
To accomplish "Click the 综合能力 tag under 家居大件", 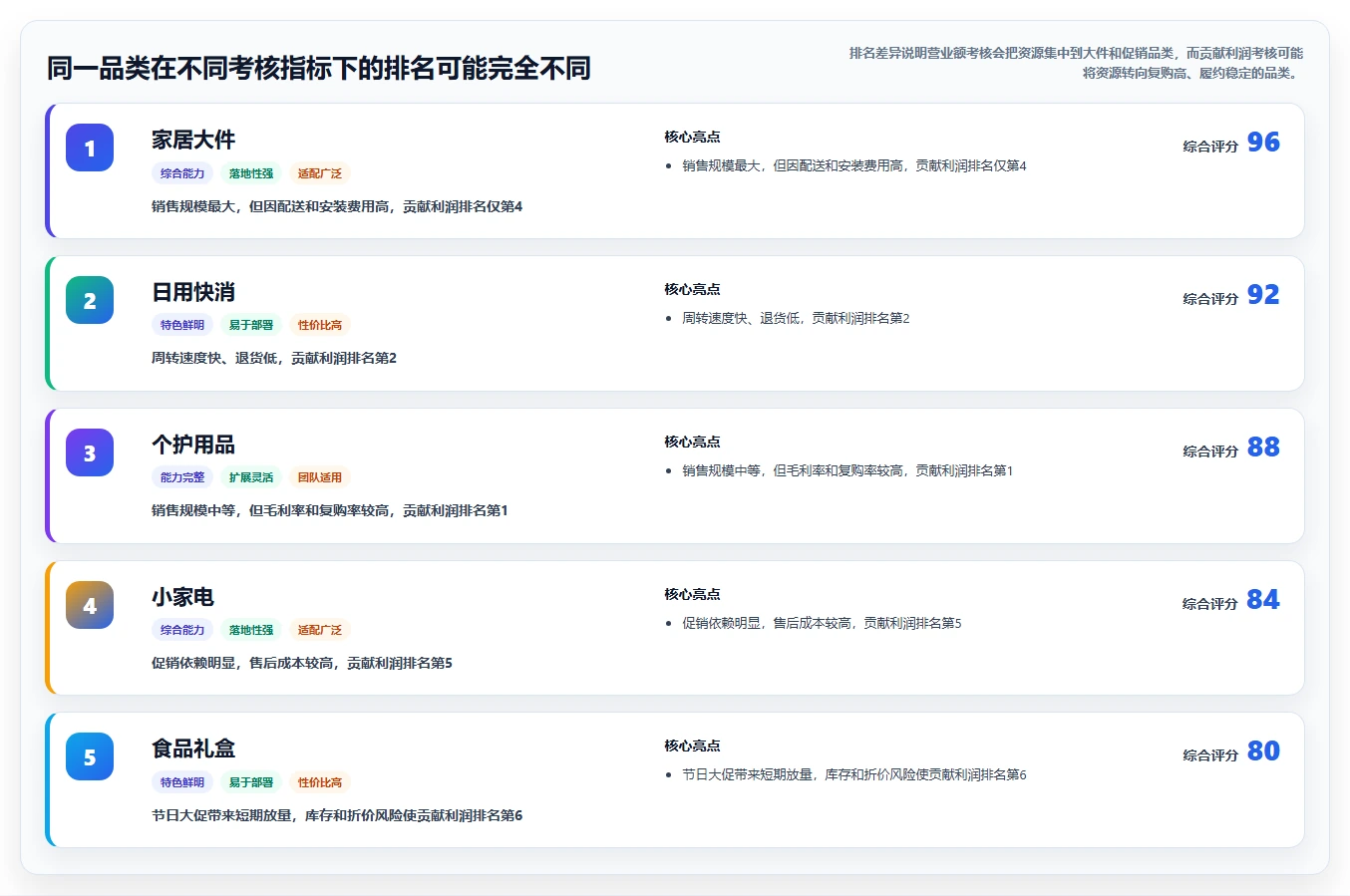I will [x=182, y=173].
